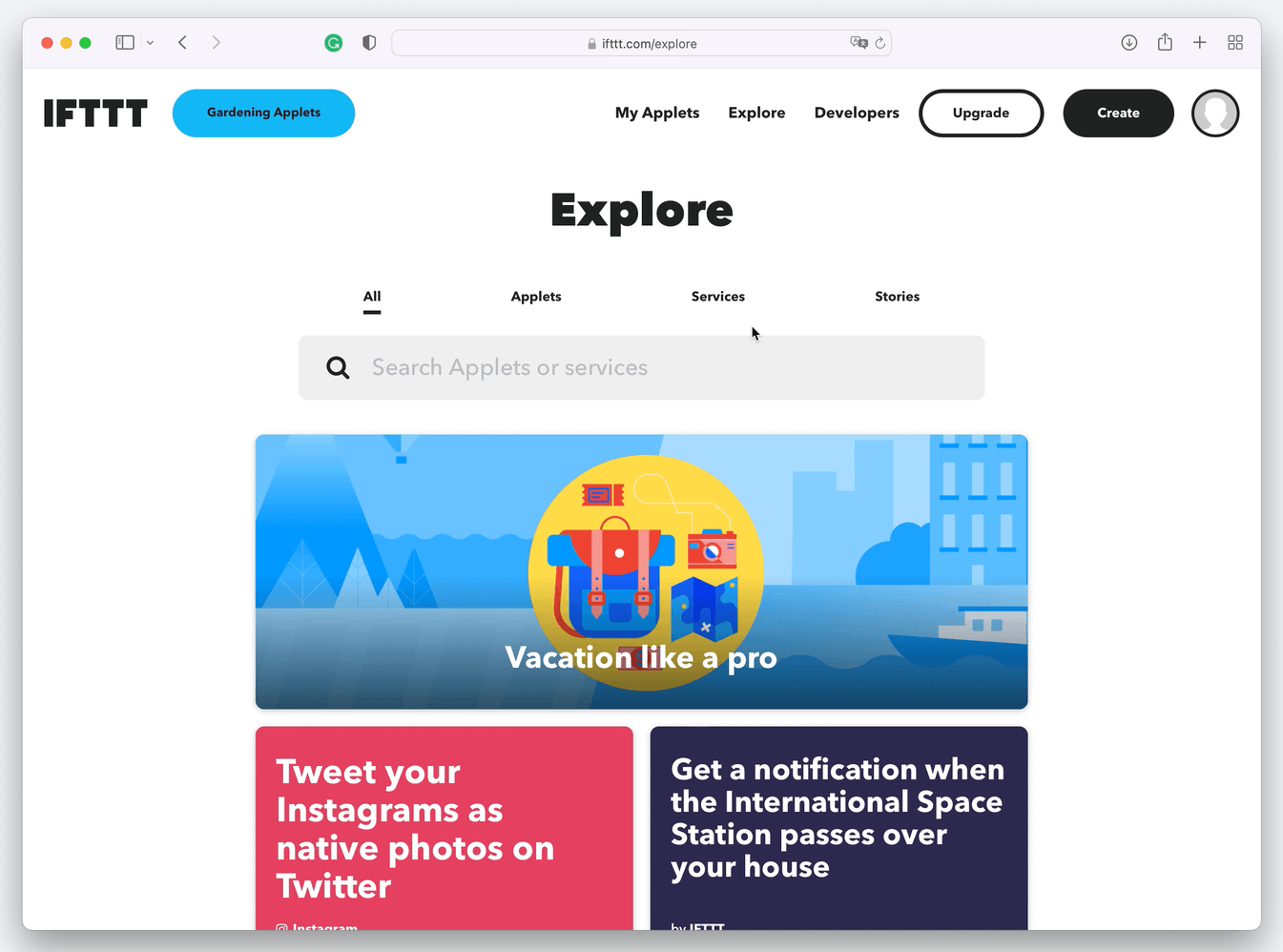Switch to the Applets tab
The image size is (1283, 952).
point(536,297)
